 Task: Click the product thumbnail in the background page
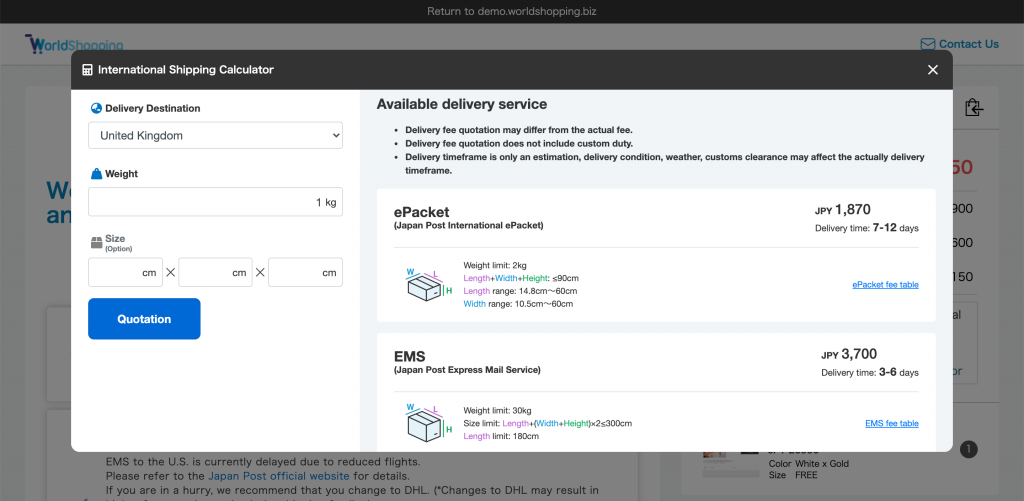click(731, 463)
